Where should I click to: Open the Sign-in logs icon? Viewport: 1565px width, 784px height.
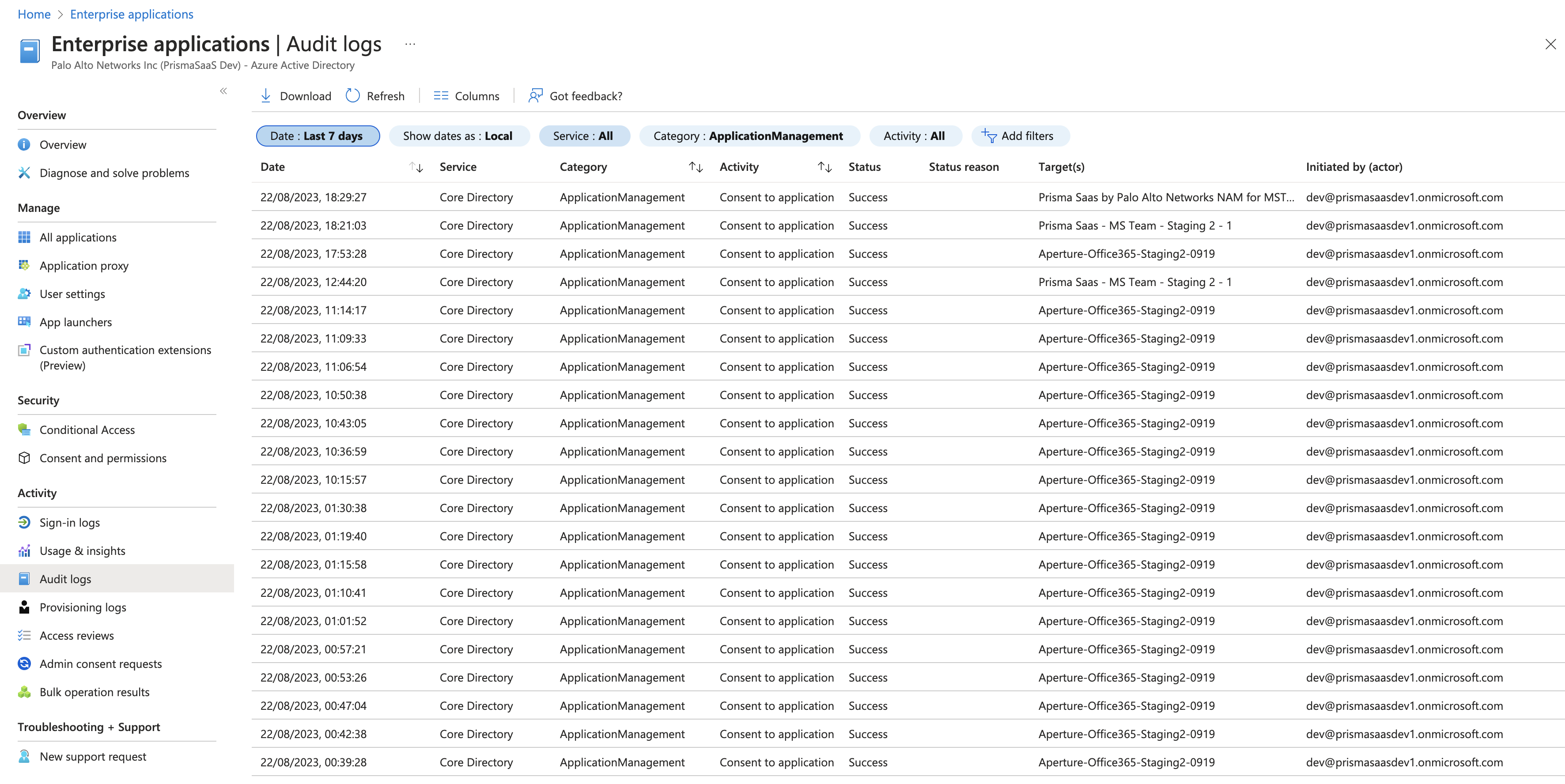[24, 522]
